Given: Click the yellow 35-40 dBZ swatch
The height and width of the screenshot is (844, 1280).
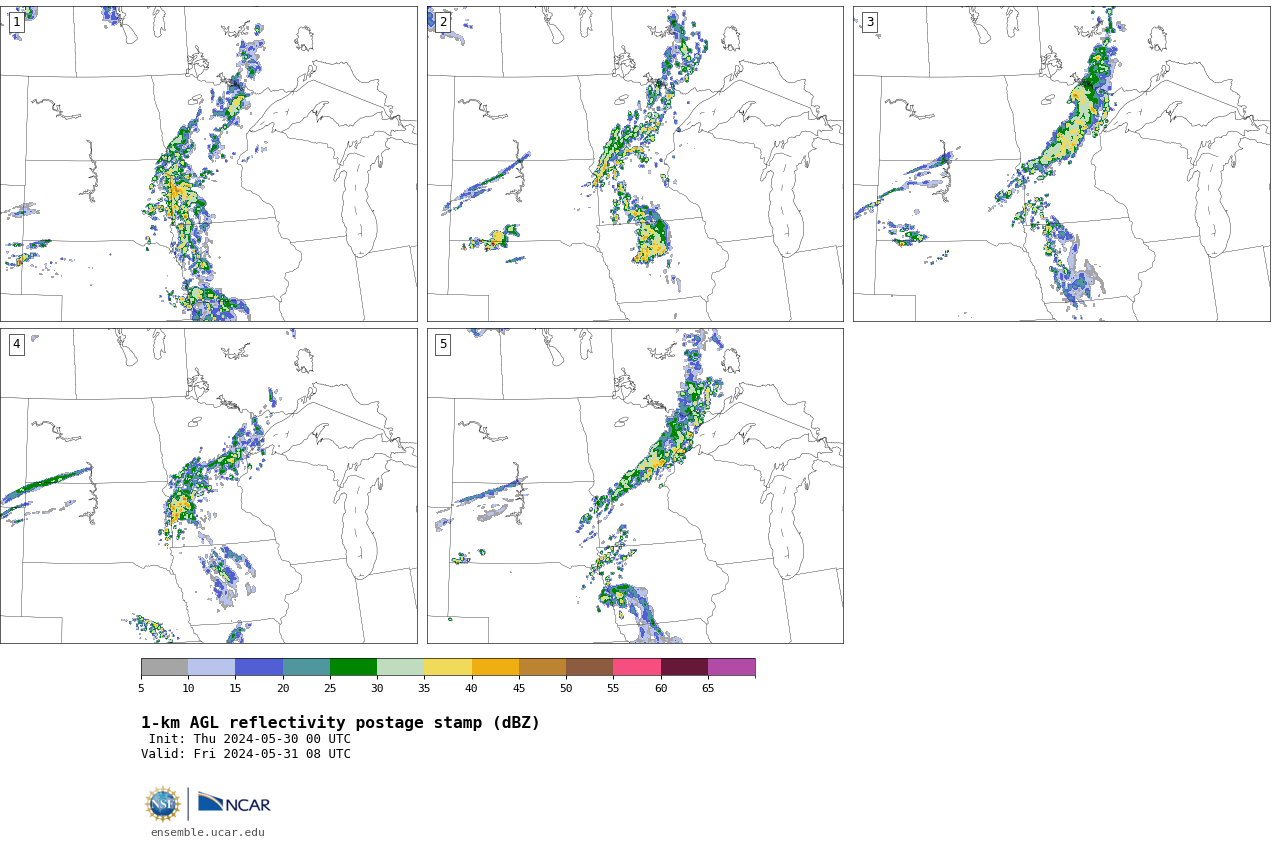Looking at the screenshot, I should coord(448,667).
